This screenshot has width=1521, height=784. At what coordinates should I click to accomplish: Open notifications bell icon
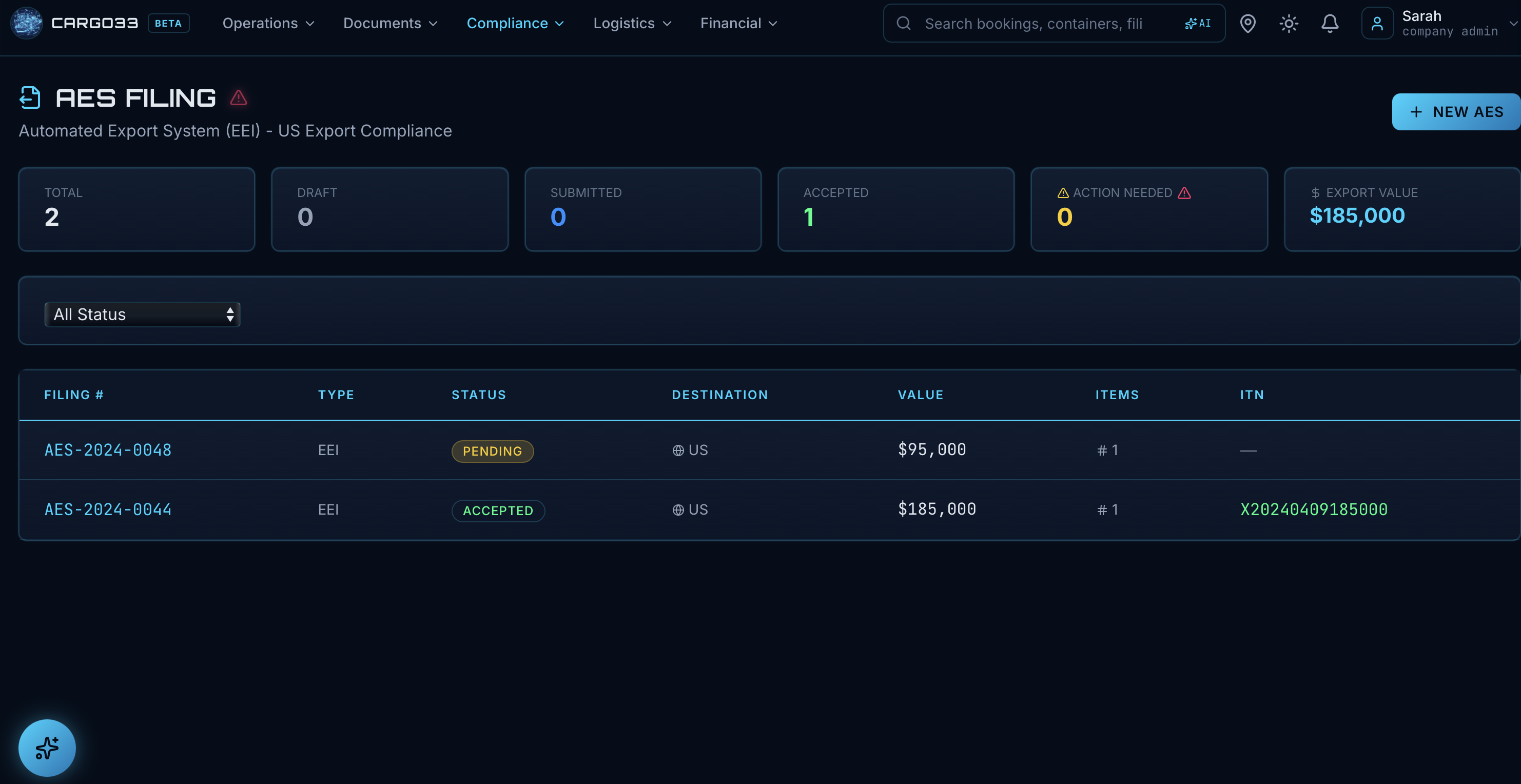click(x=1329, y=24)
